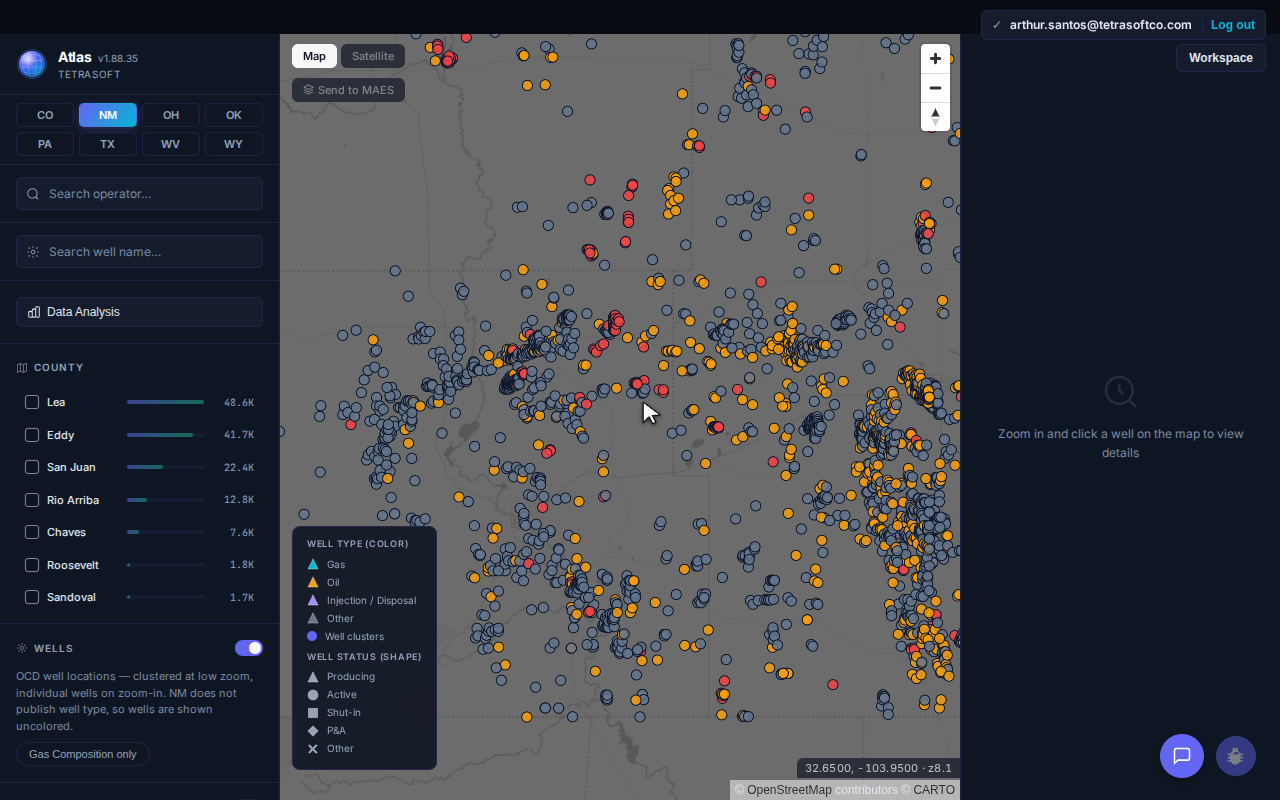This screenshot has height=800, width=1280.
Task: Select the WY state tab
Action: pos(234,144)
